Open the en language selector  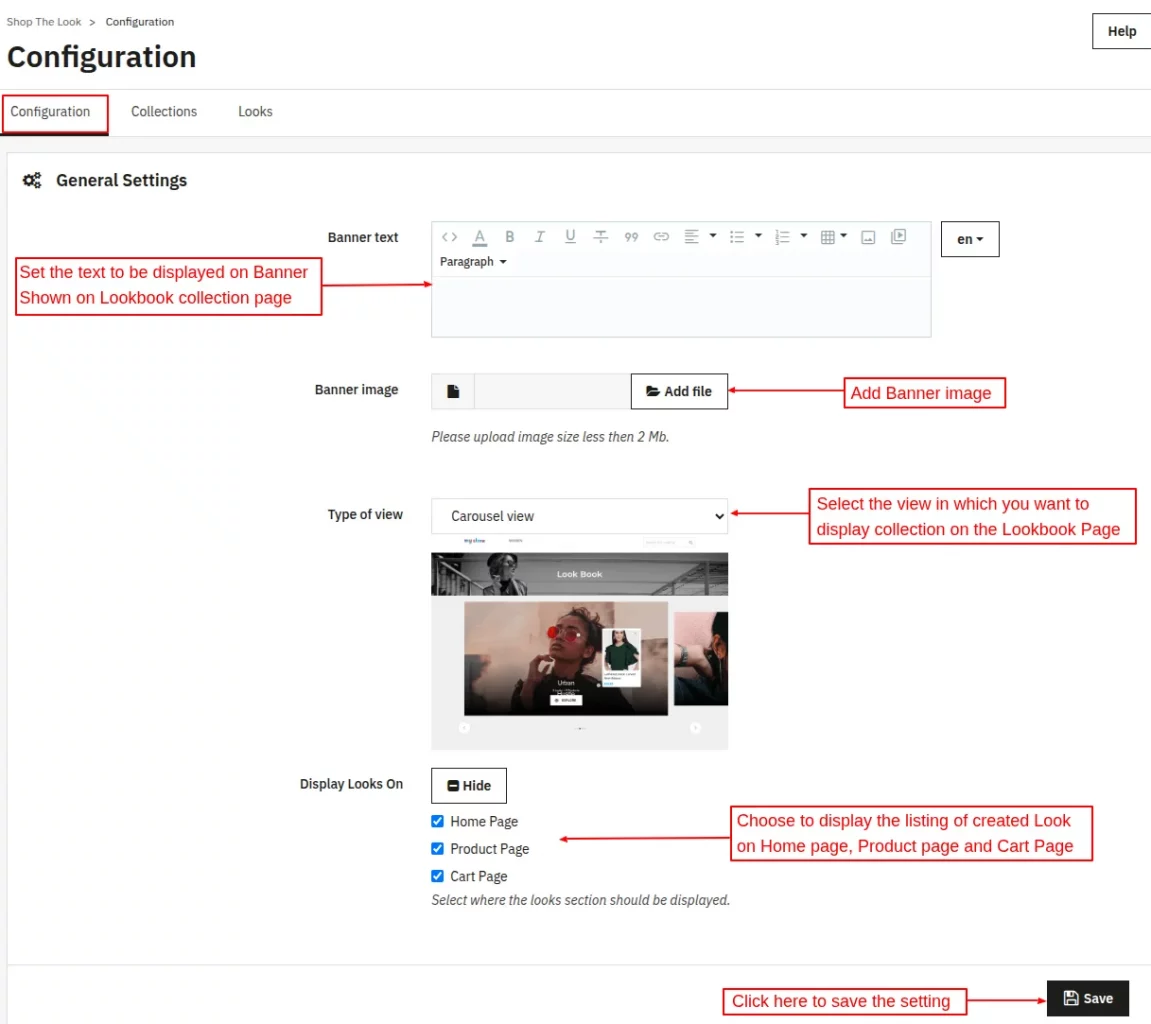pos(970,239)
